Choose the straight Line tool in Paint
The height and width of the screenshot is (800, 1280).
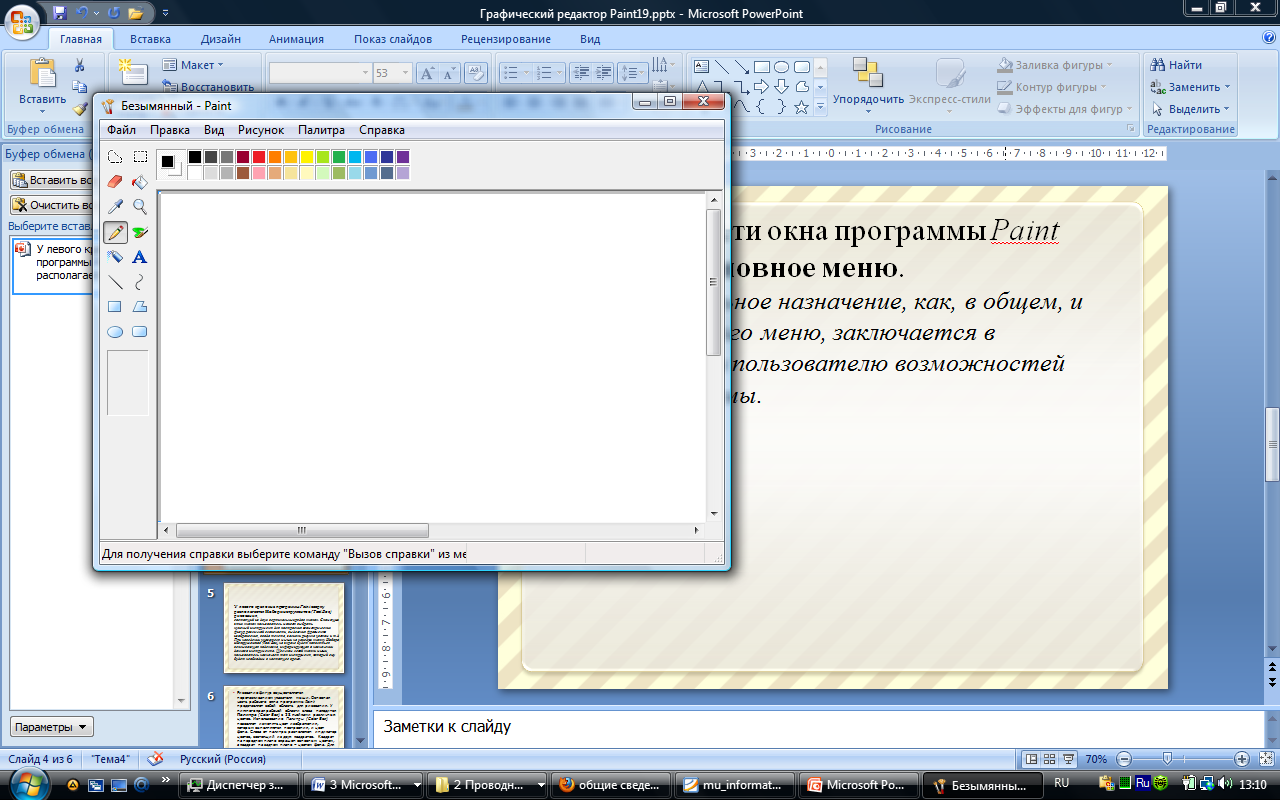tap(115, 282)
